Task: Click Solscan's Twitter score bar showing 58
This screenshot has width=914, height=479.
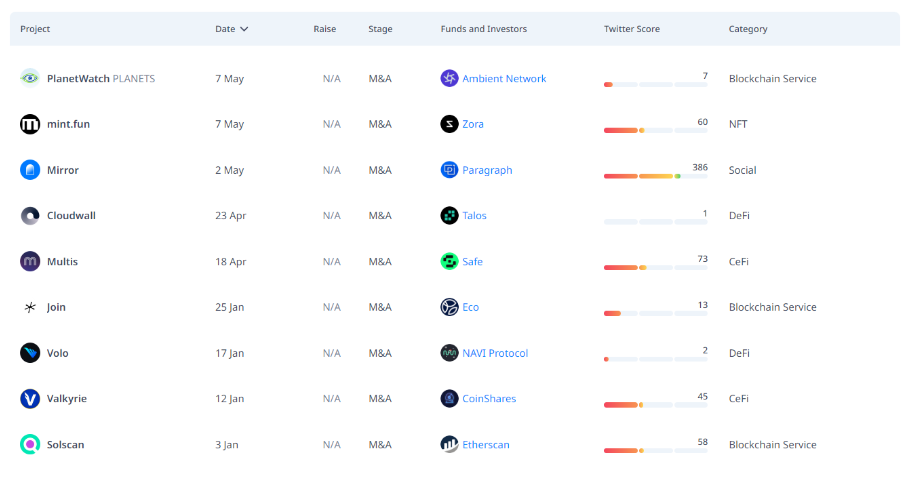Action: (655, 450)
